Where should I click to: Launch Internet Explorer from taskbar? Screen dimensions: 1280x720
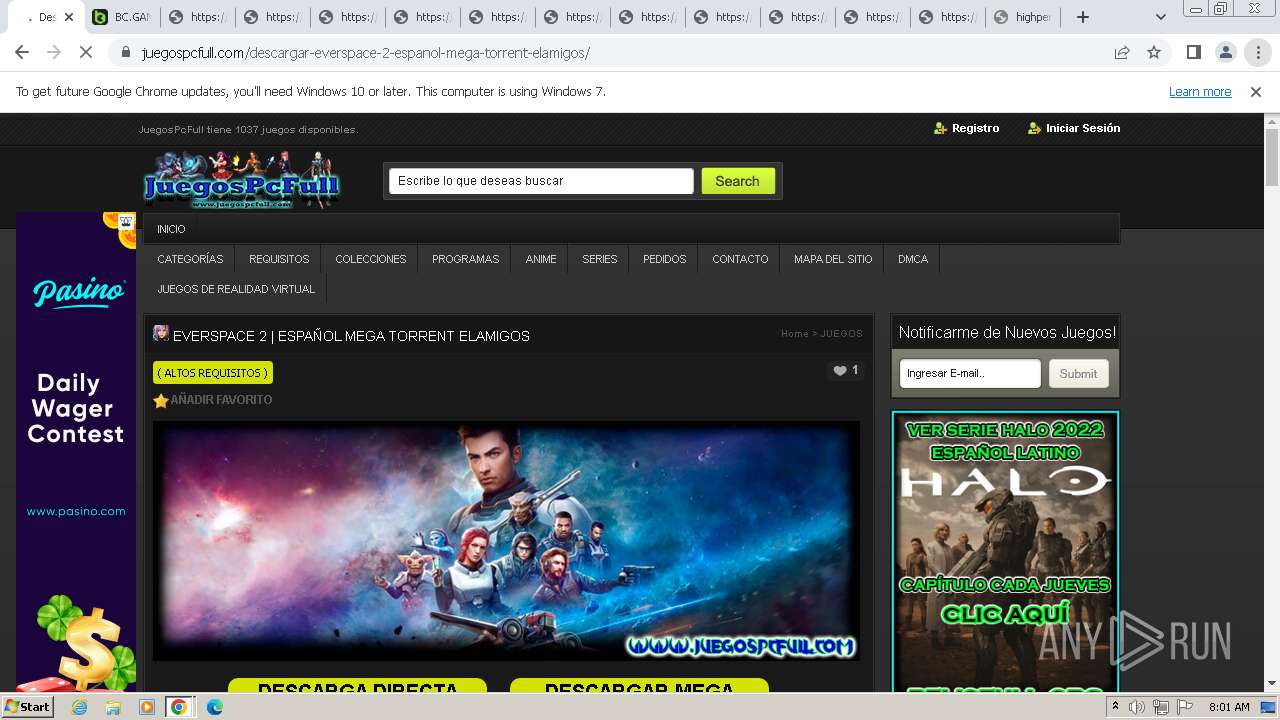(x=80, y=707)
